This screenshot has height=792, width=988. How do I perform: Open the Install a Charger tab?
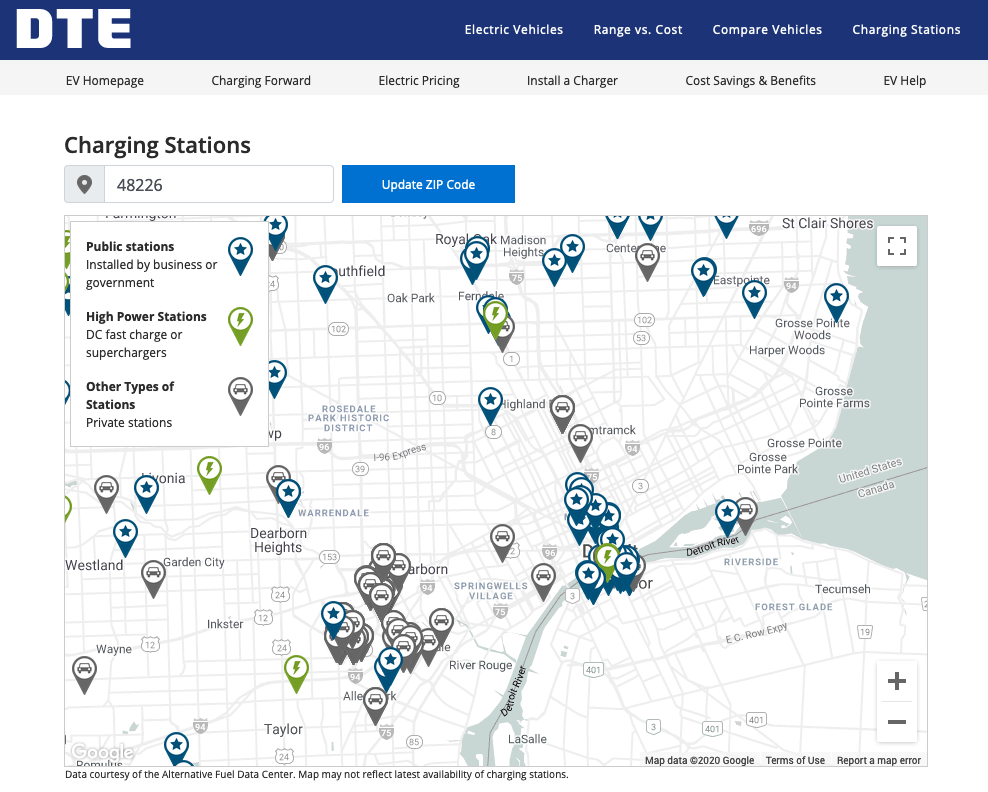click(572, 80)
